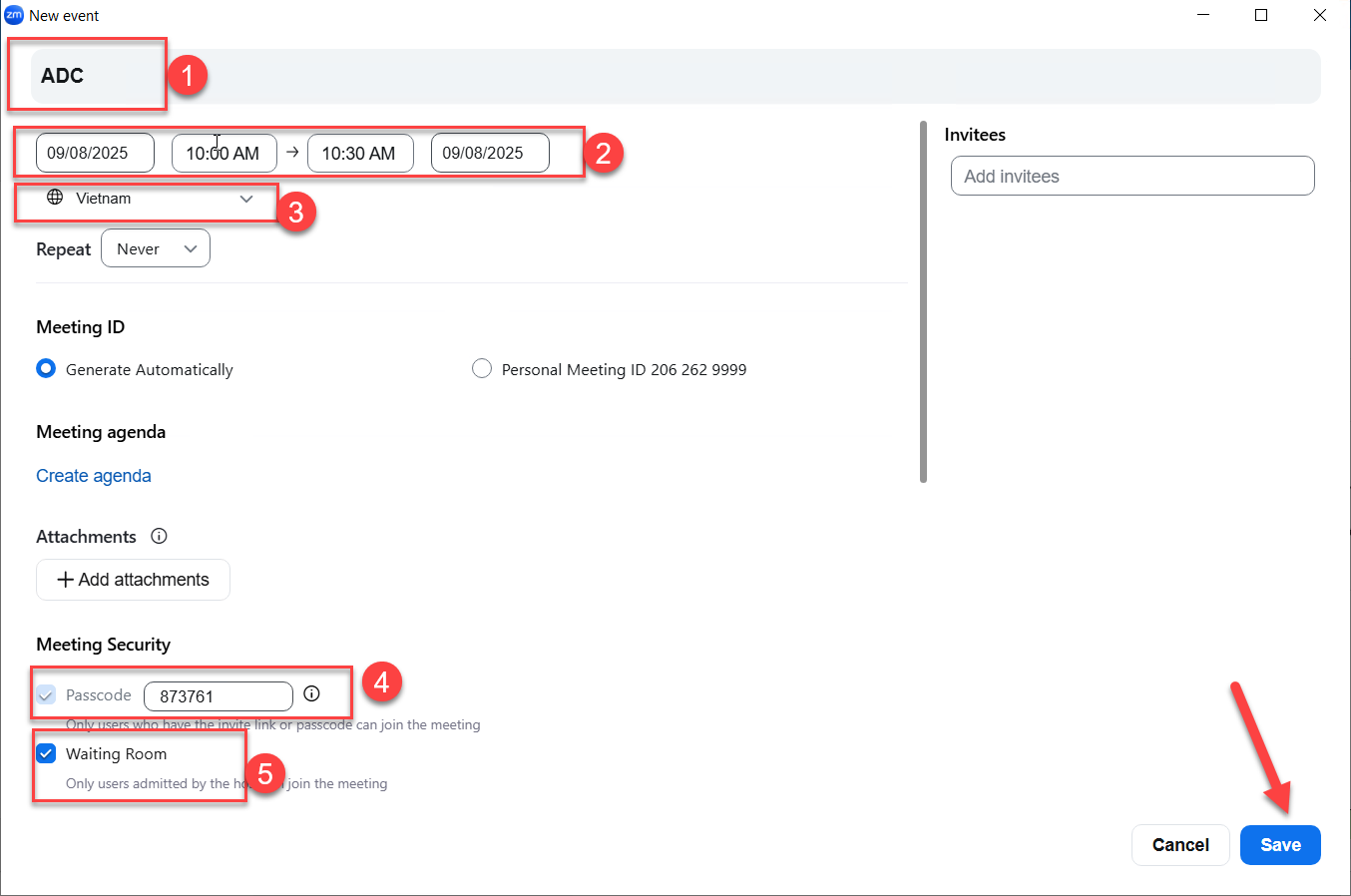Open the Create agenda link
The image size is (1351, 896).
point(94,476)
